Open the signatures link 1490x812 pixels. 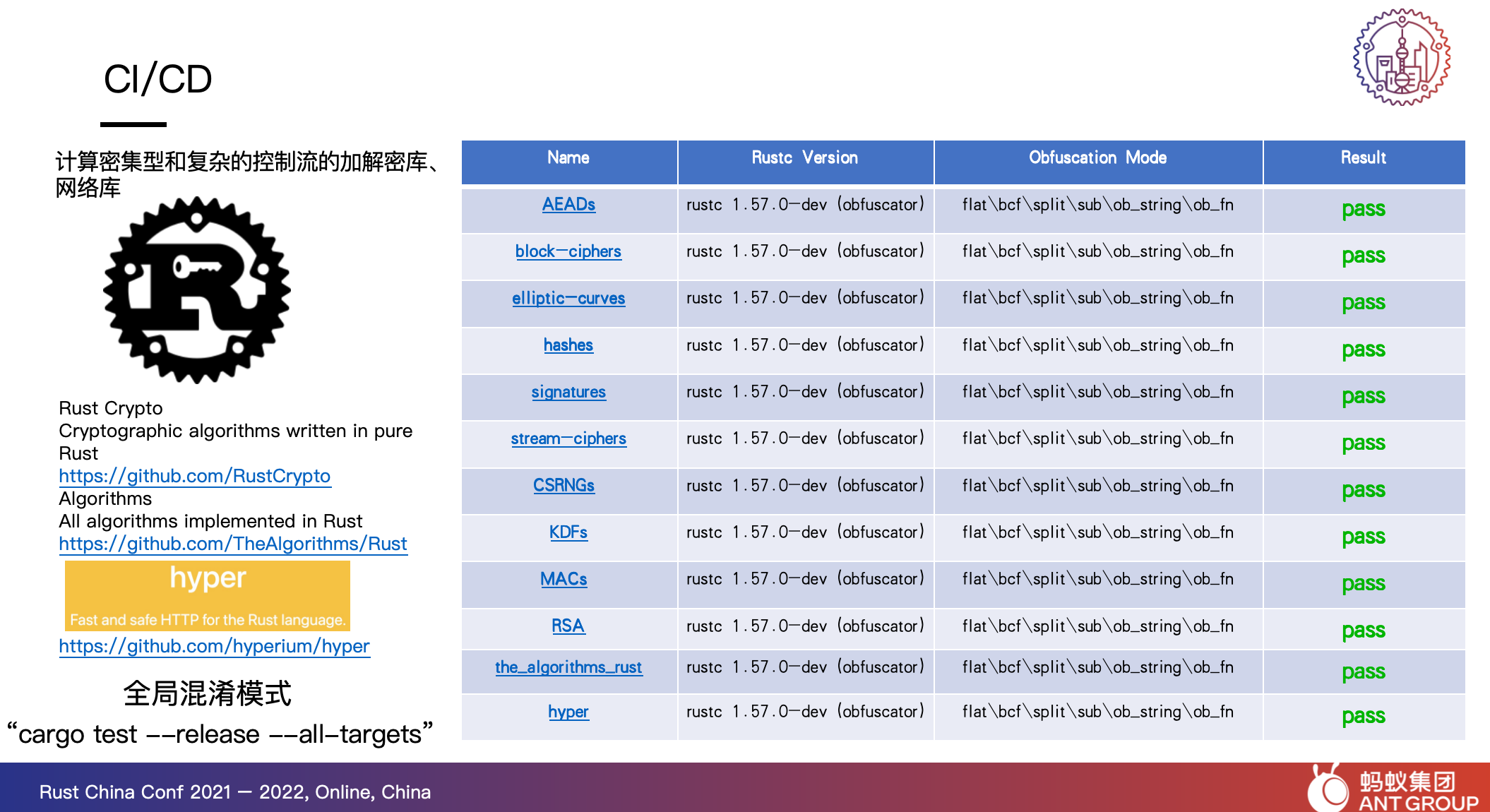[x=568, y=392]
